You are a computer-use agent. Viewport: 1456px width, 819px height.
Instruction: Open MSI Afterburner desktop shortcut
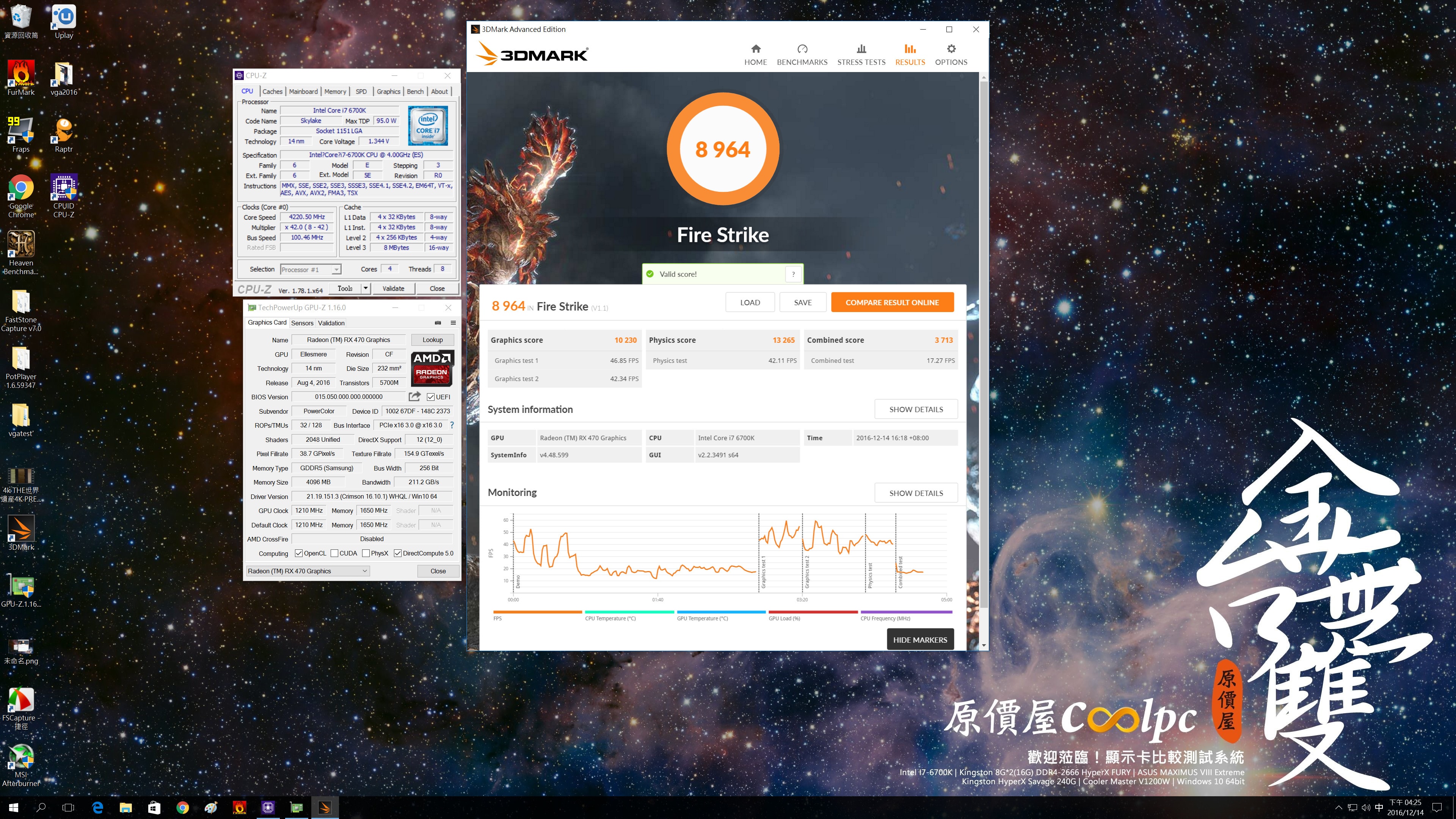21,765
